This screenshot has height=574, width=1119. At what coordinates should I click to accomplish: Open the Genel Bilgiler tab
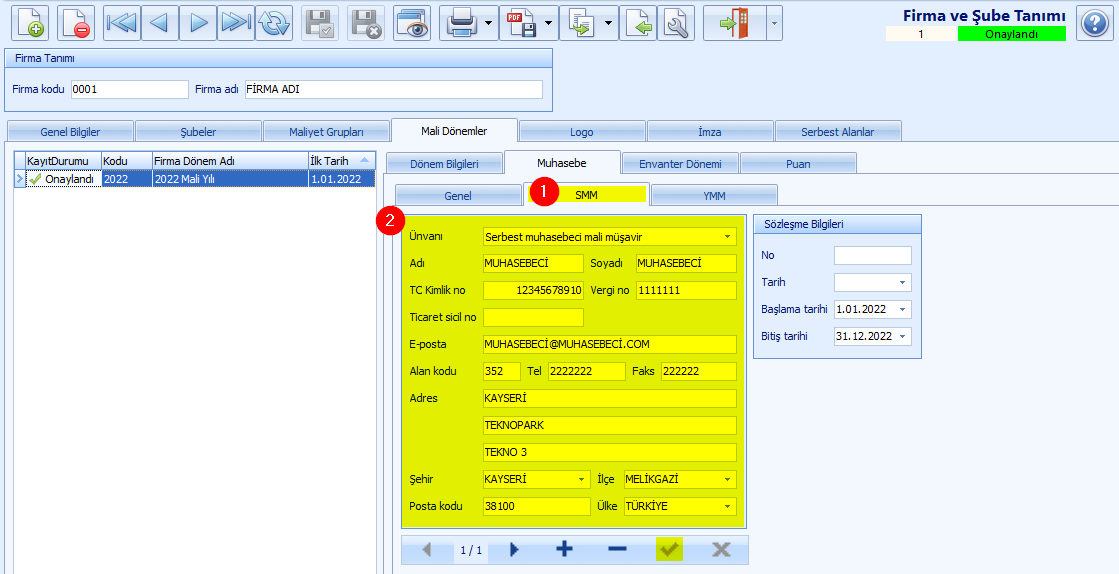(x=69, y=132)
